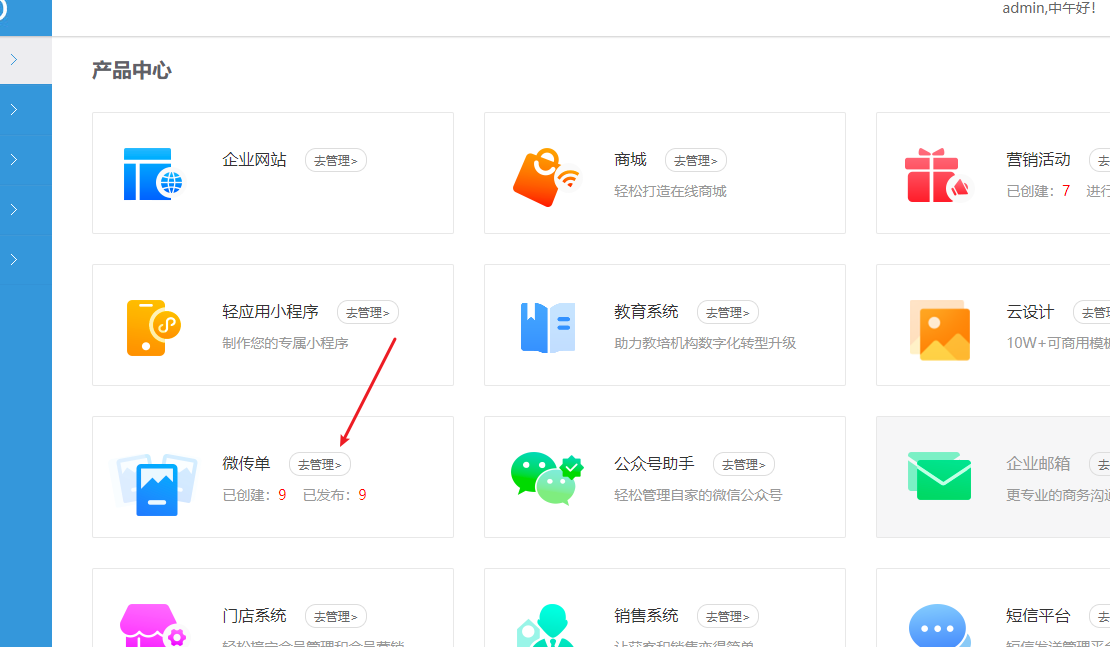This screenshot has width=1110, height=647.
Task: Click the 已发布 count for 微传单
Action: [362, 495]
